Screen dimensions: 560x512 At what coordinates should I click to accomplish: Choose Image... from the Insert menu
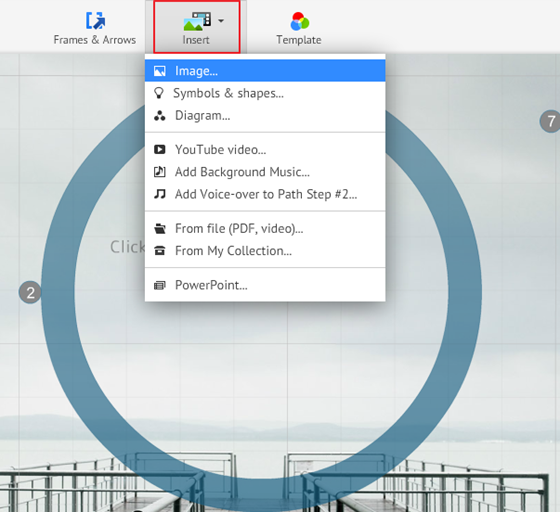[x=265, y=71]
